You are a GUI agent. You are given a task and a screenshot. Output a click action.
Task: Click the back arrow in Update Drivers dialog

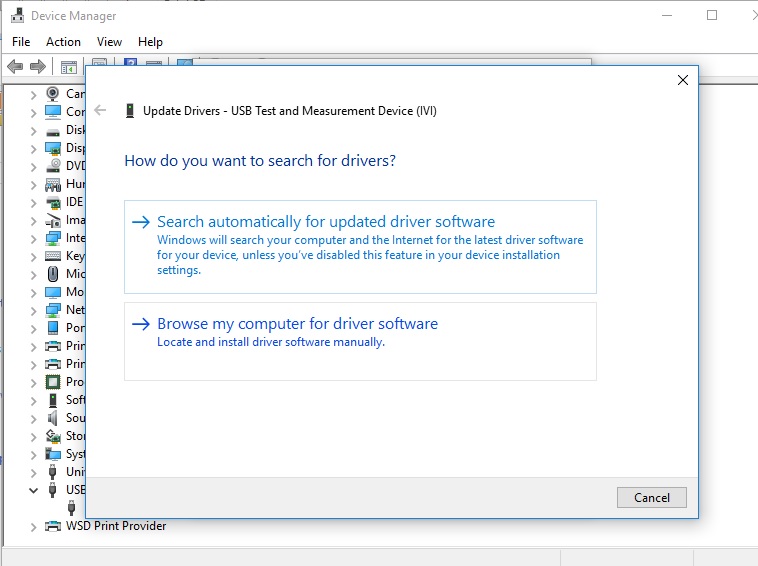(100, 111)
